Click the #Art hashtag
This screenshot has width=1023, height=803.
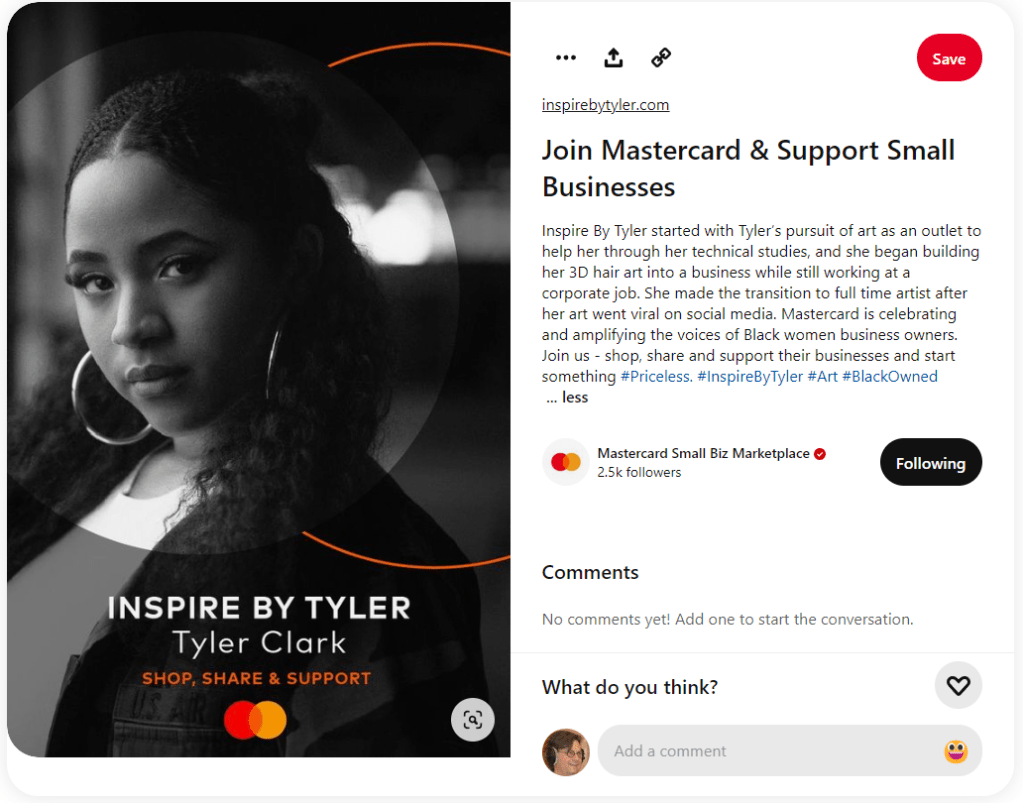pyautogui.click(x=822, y=376)
